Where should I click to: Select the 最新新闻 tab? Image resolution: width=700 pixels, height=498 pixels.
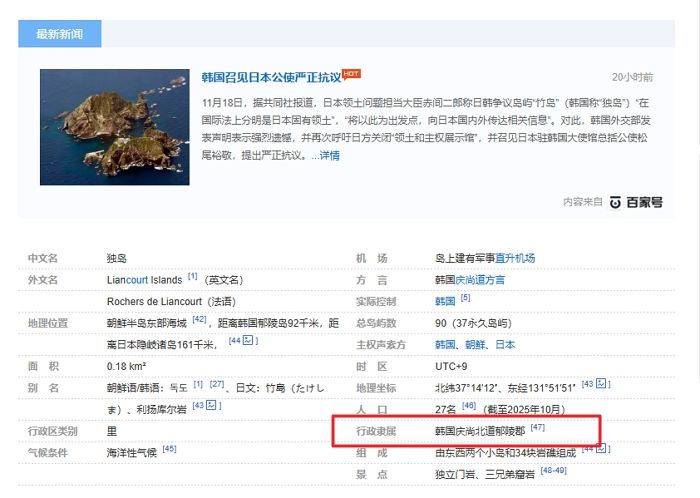pos(60,34)
